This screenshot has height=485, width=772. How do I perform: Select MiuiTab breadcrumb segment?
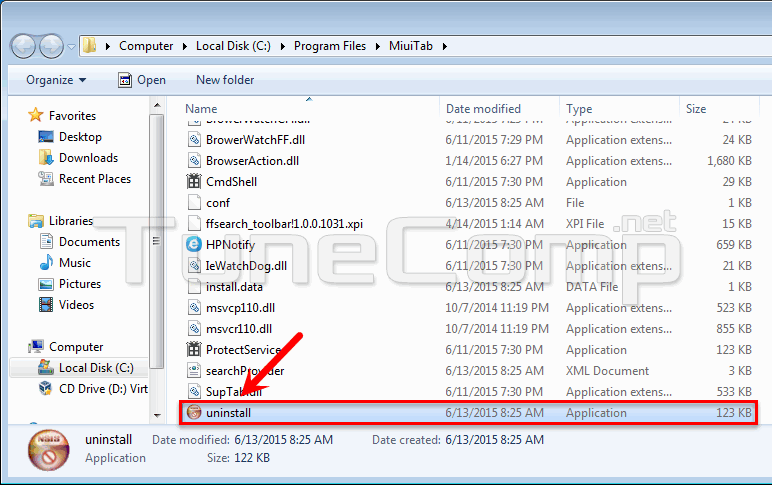click(x=411, y=46)
